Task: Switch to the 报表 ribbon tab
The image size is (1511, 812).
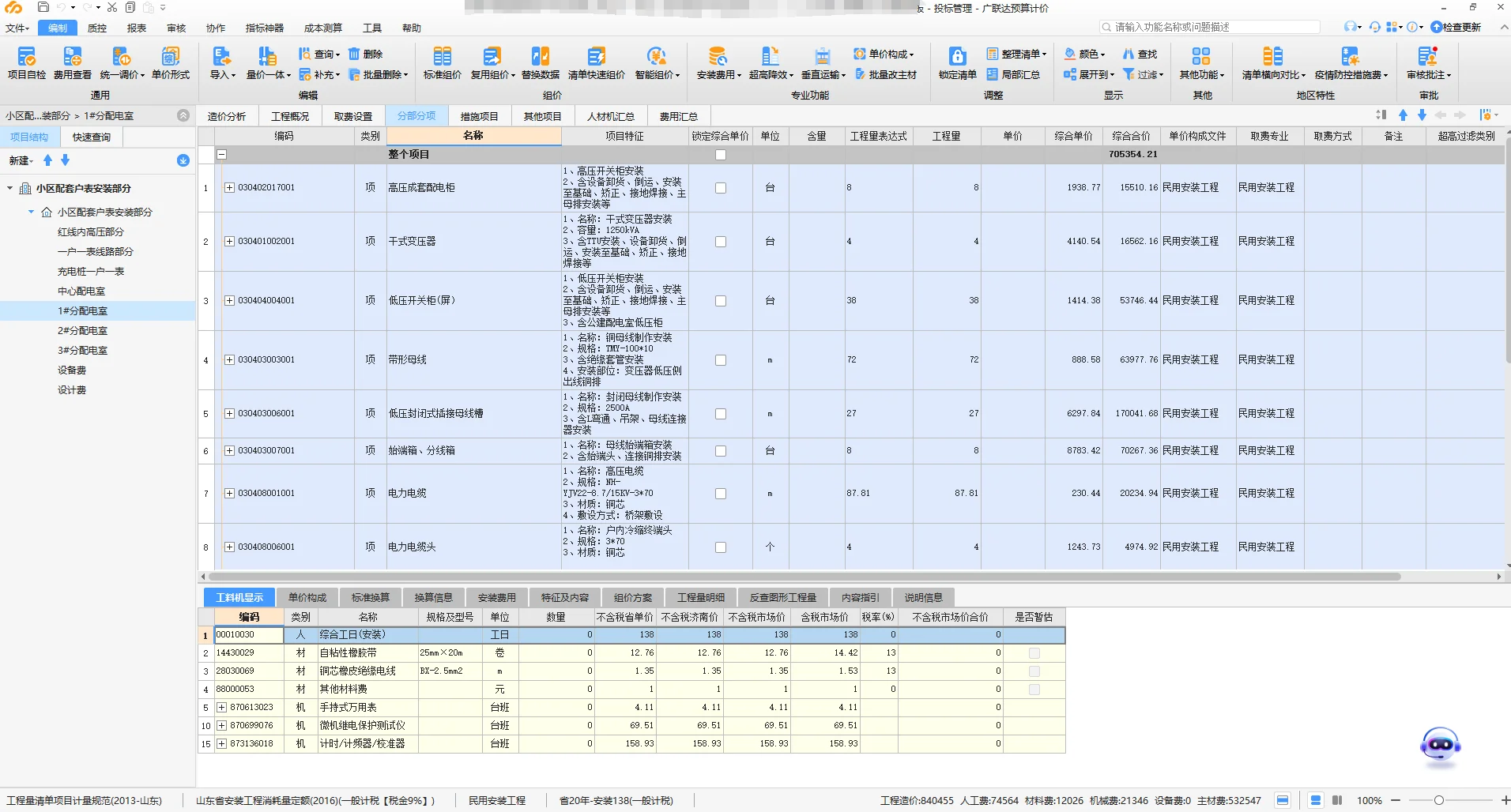Action: click(x=137, y=28)
